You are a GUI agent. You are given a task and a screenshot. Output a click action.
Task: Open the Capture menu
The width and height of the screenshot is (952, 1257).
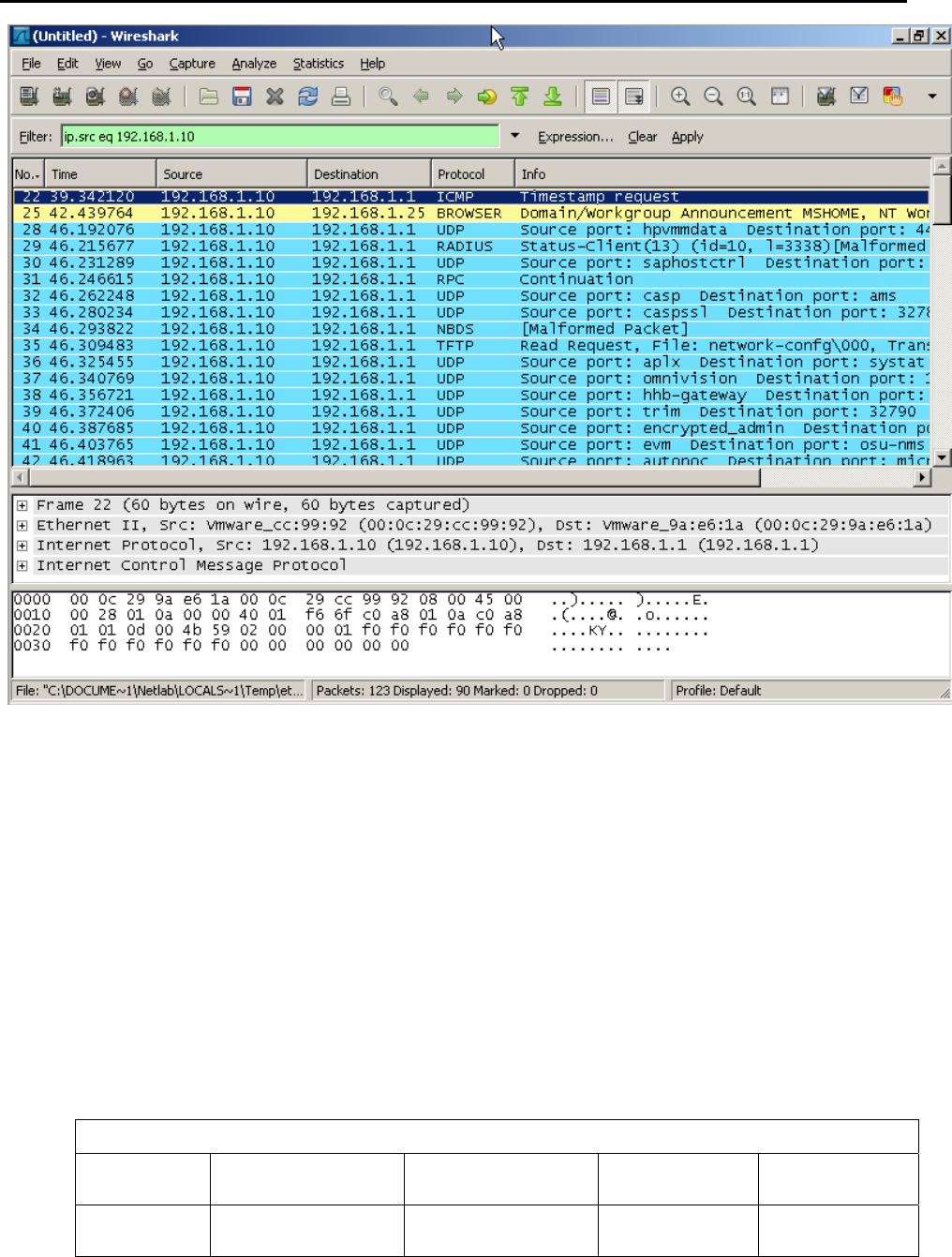(192, 63)
